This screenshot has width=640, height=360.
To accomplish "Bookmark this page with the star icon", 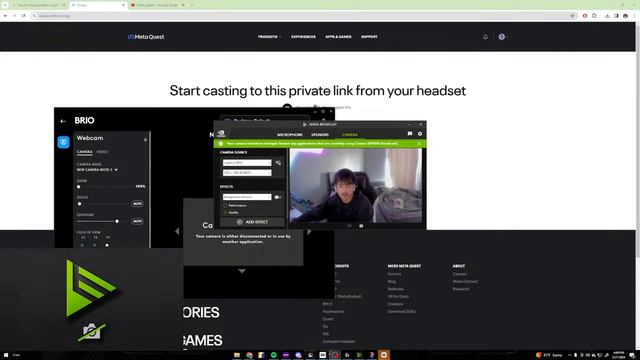I will [572, 16].
